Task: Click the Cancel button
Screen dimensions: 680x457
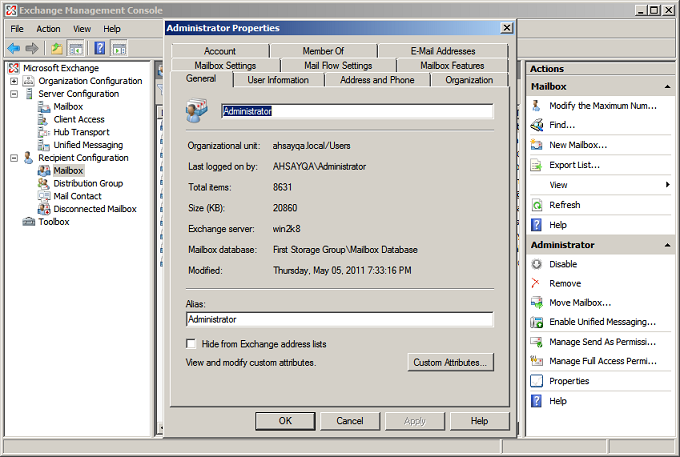Action: (350, 421)
